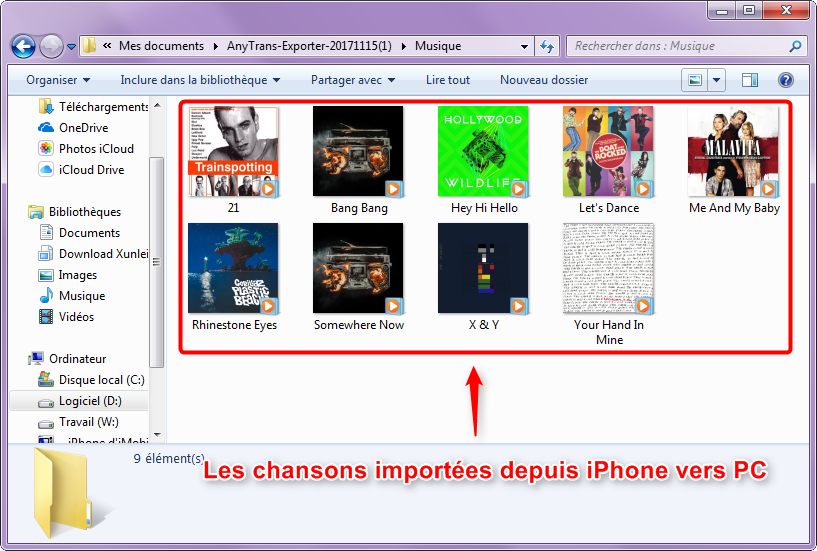Expand chevron after Mes documents in path
Viewport: 817px width, 551px height.
215,46
